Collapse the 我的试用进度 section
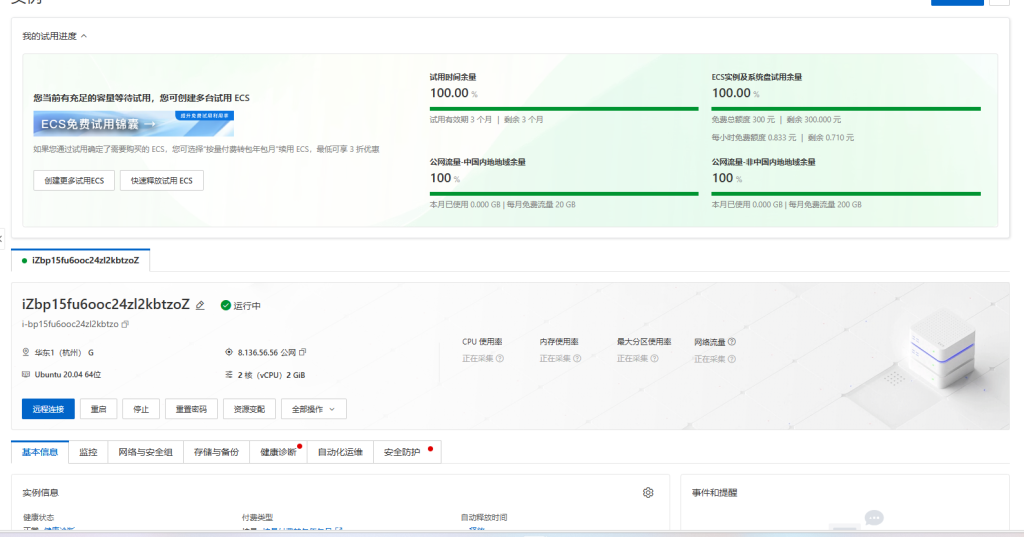This screenshot has height=537, width=1024. pos(84,36)
